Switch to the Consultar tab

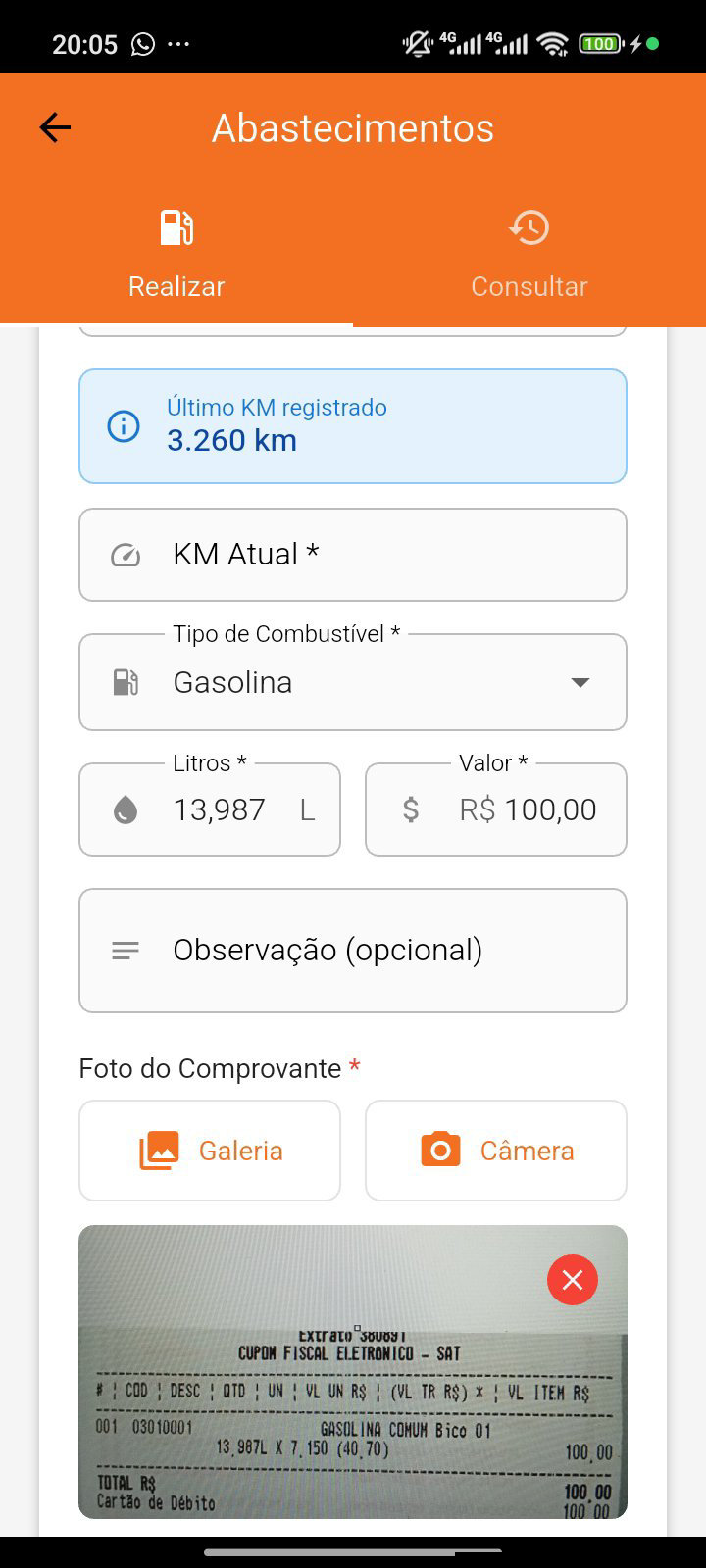click(x=529, y=286)
